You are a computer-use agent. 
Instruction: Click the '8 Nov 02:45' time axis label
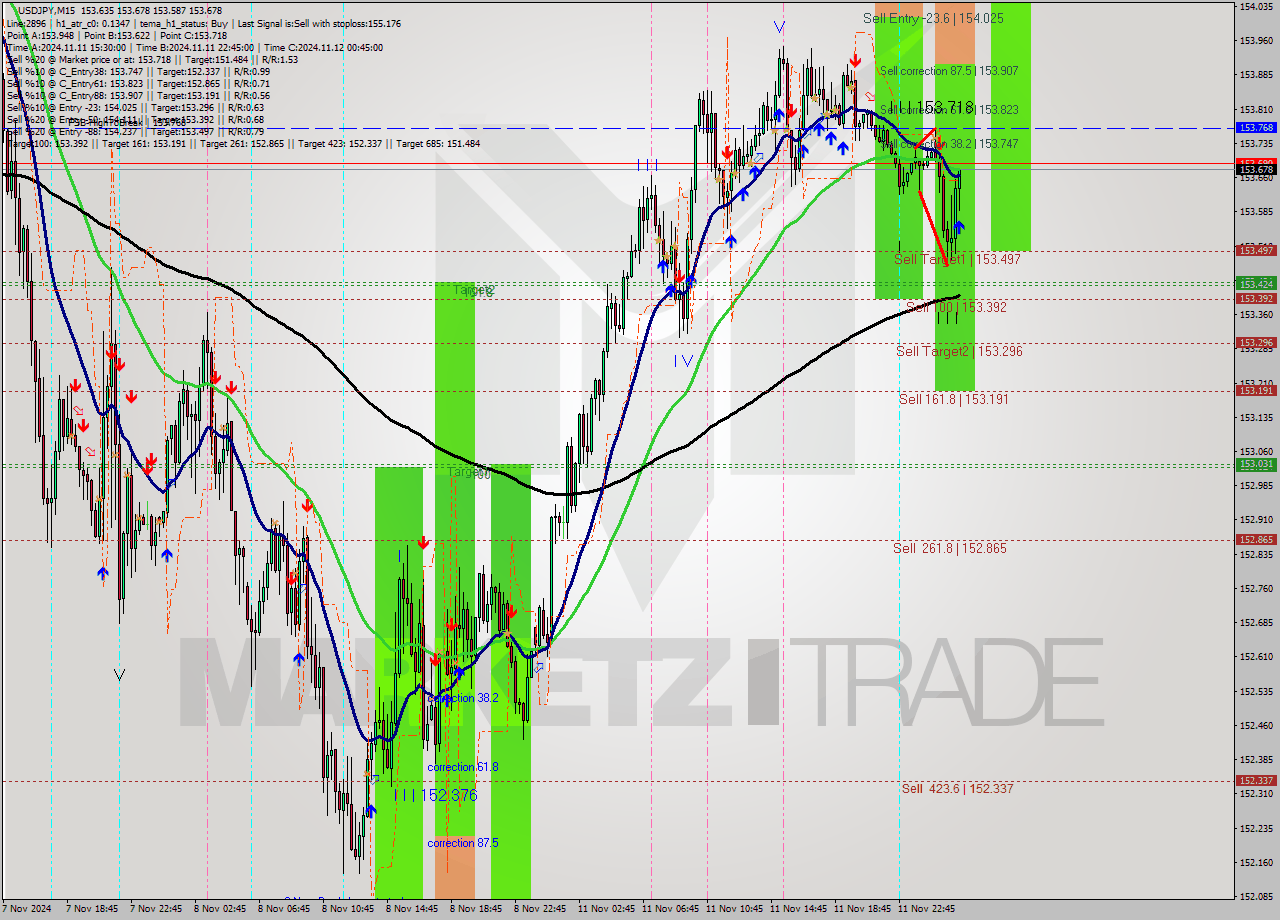(218, 909)
